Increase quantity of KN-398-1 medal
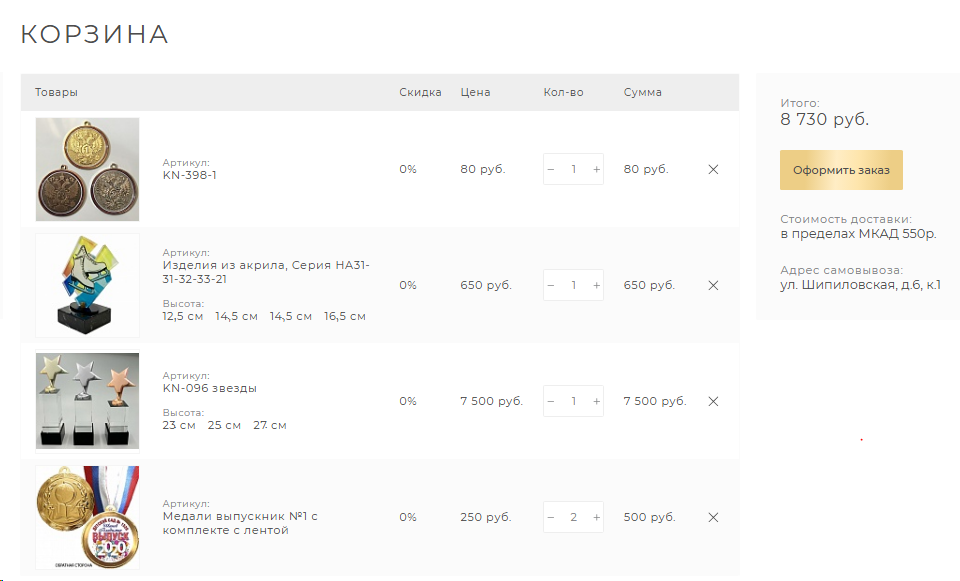Image resolution: width=960 pixels, height=581 pixels. pyautogui.click(x=596, y=170)
